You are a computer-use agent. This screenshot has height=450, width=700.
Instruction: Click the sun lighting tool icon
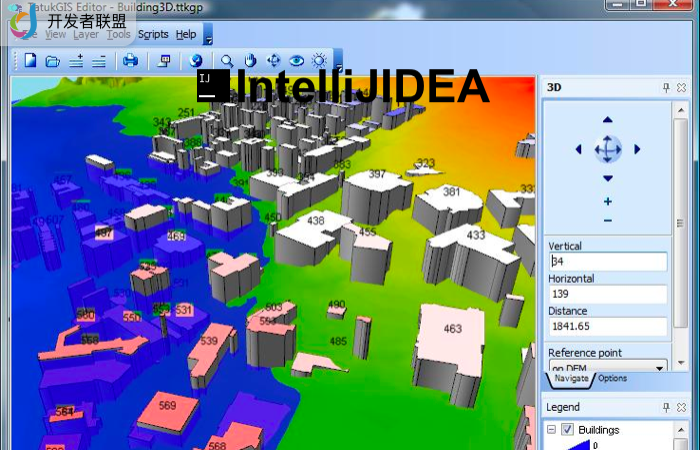pyautogui.click(x=319, y=61)
